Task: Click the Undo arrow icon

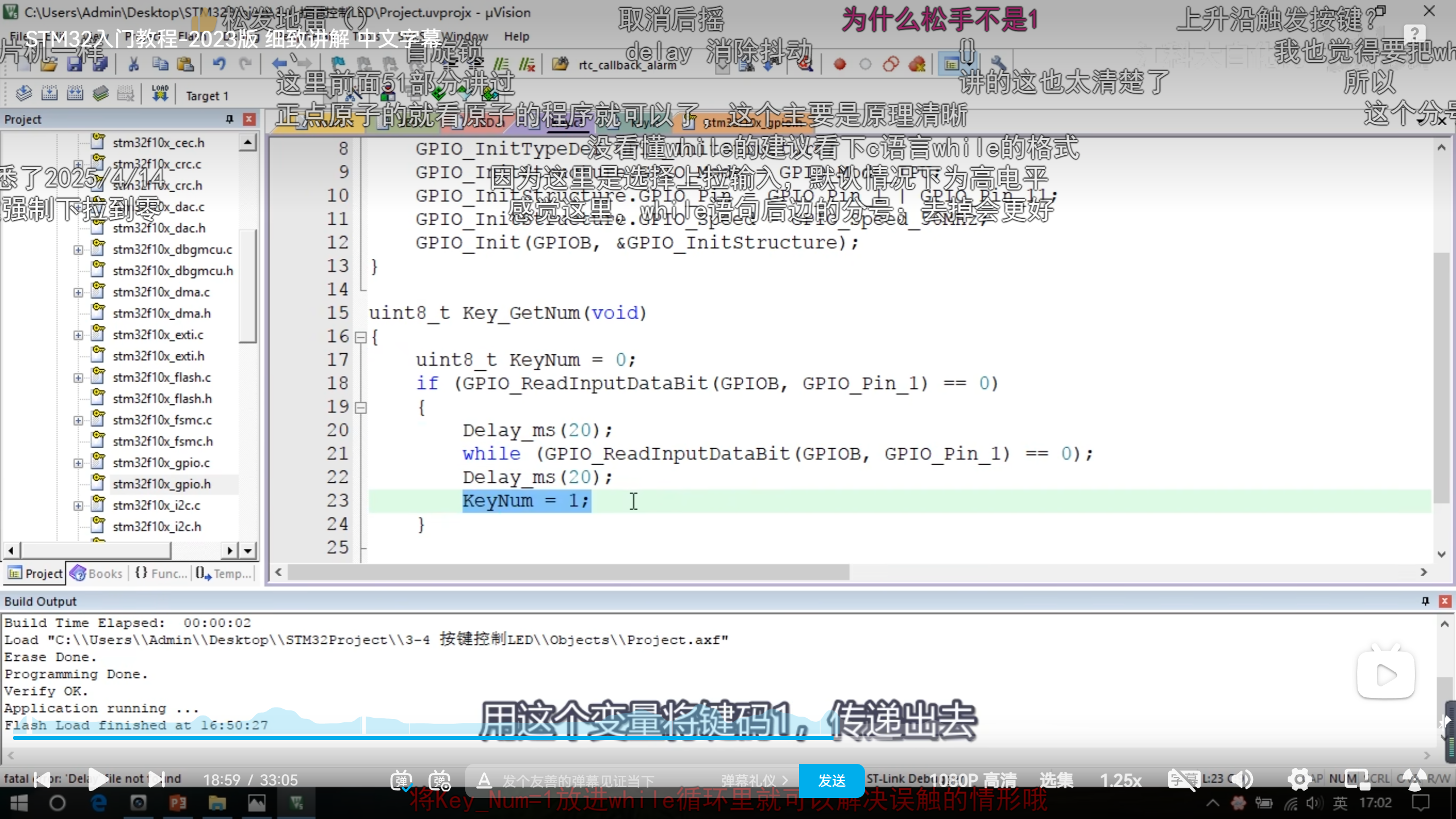Action: (219, 64)
